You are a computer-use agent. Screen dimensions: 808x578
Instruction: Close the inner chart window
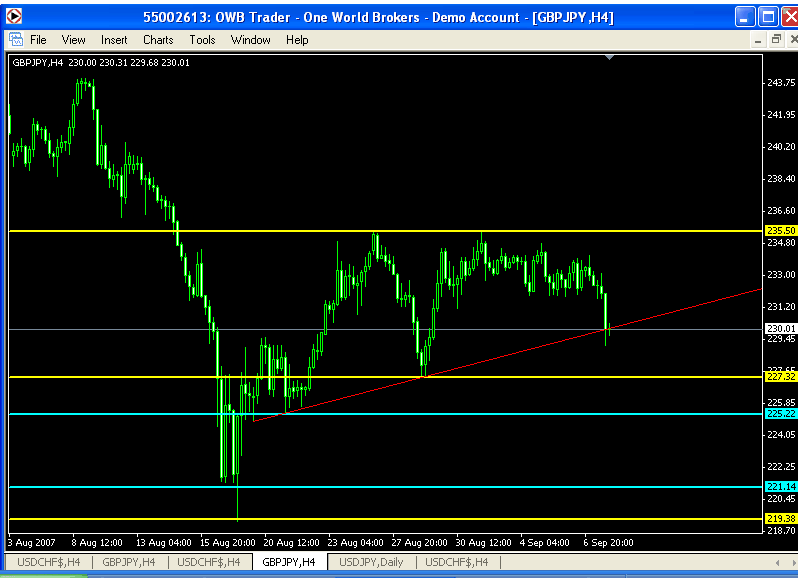794,40
